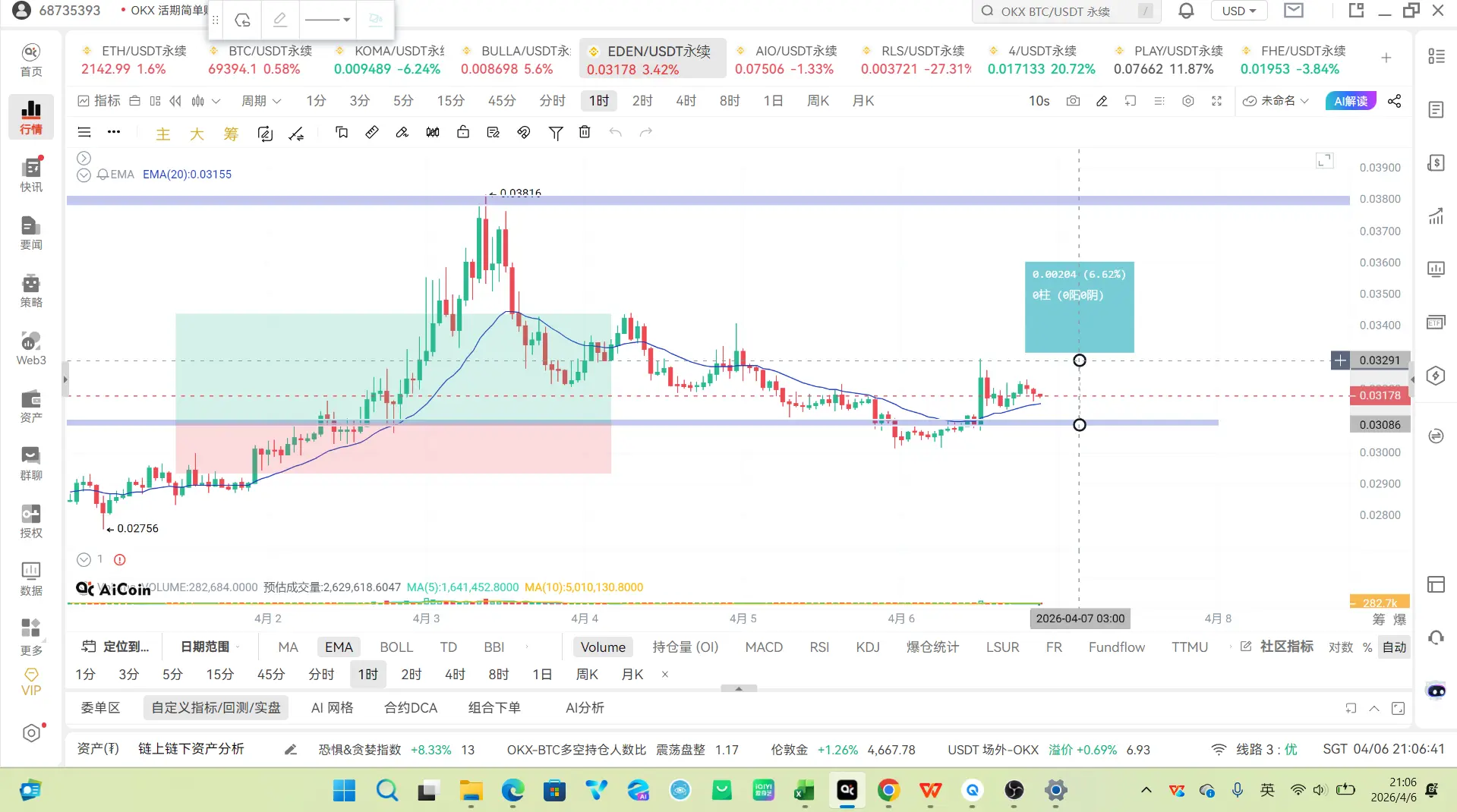Switch to the ETH/USDT永续 tab
This screenshot has width=1457, height=812.
point(134,60)
